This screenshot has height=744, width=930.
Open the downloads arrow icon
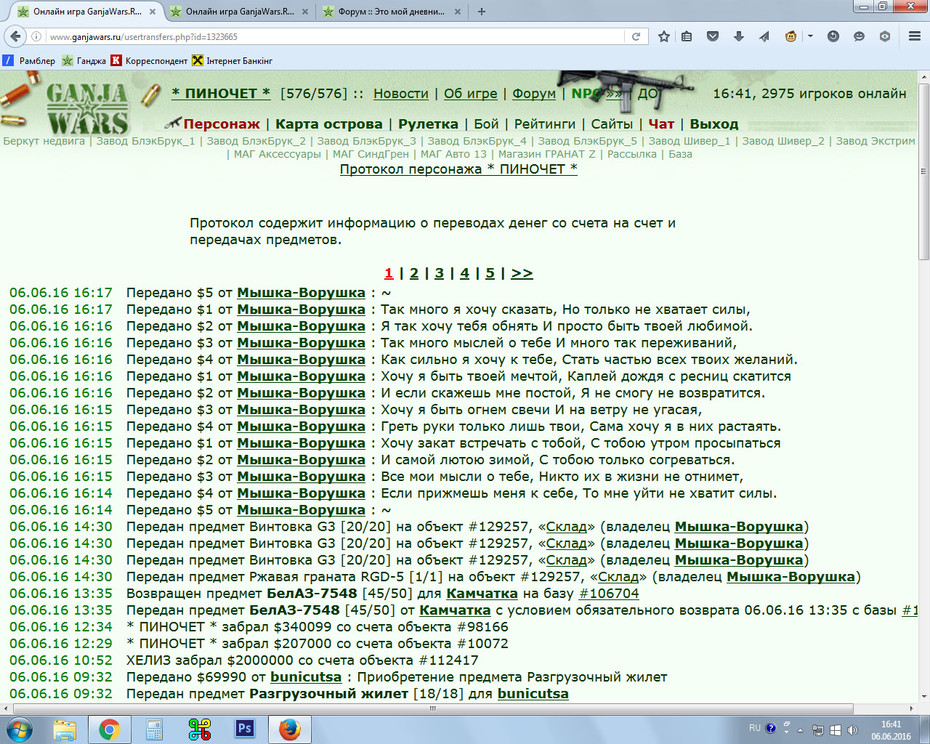(738, 36)
